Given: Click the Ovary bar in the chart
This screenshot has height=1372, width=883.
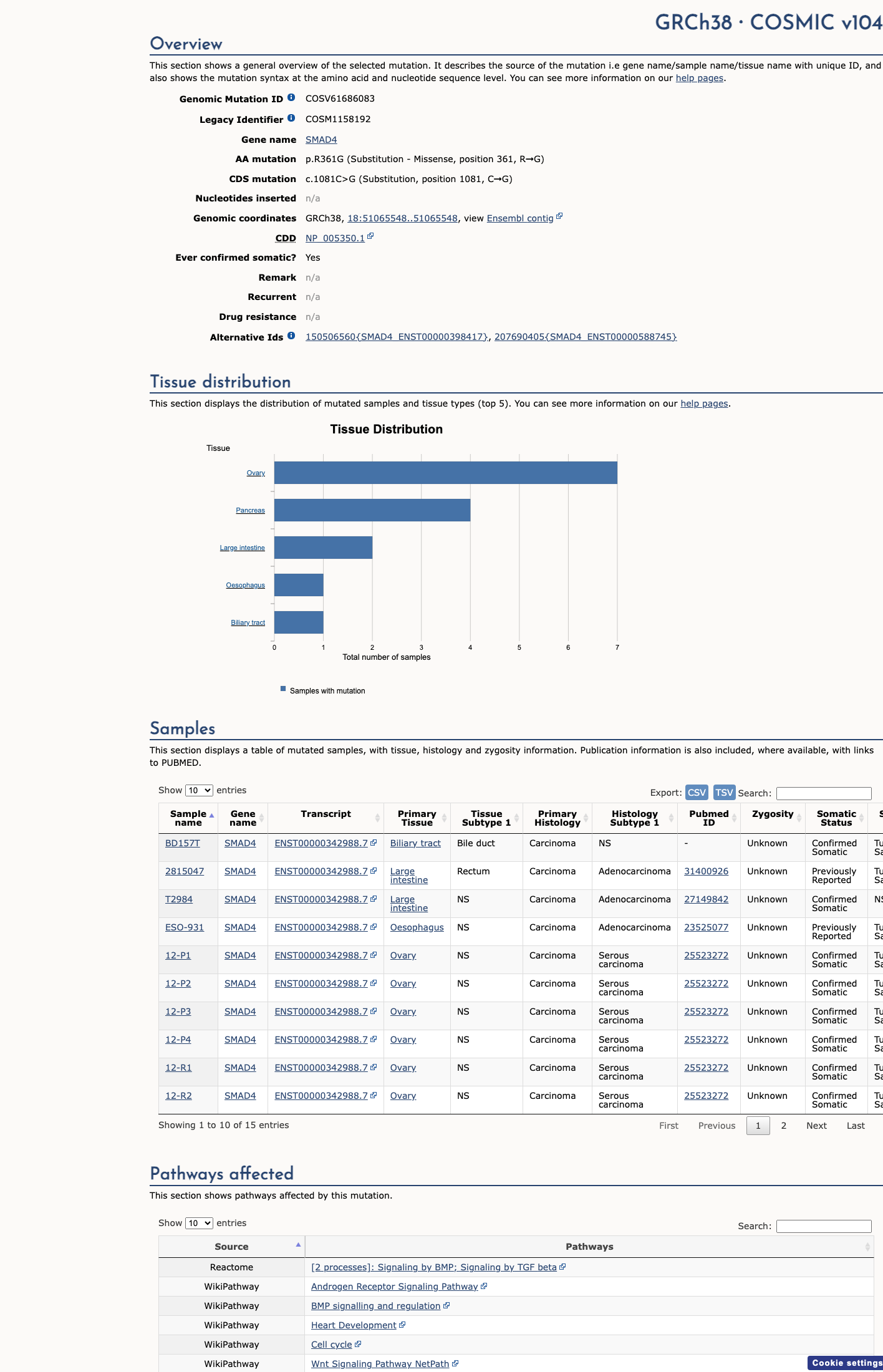Looking at the screenshot, I should (446, 473).
